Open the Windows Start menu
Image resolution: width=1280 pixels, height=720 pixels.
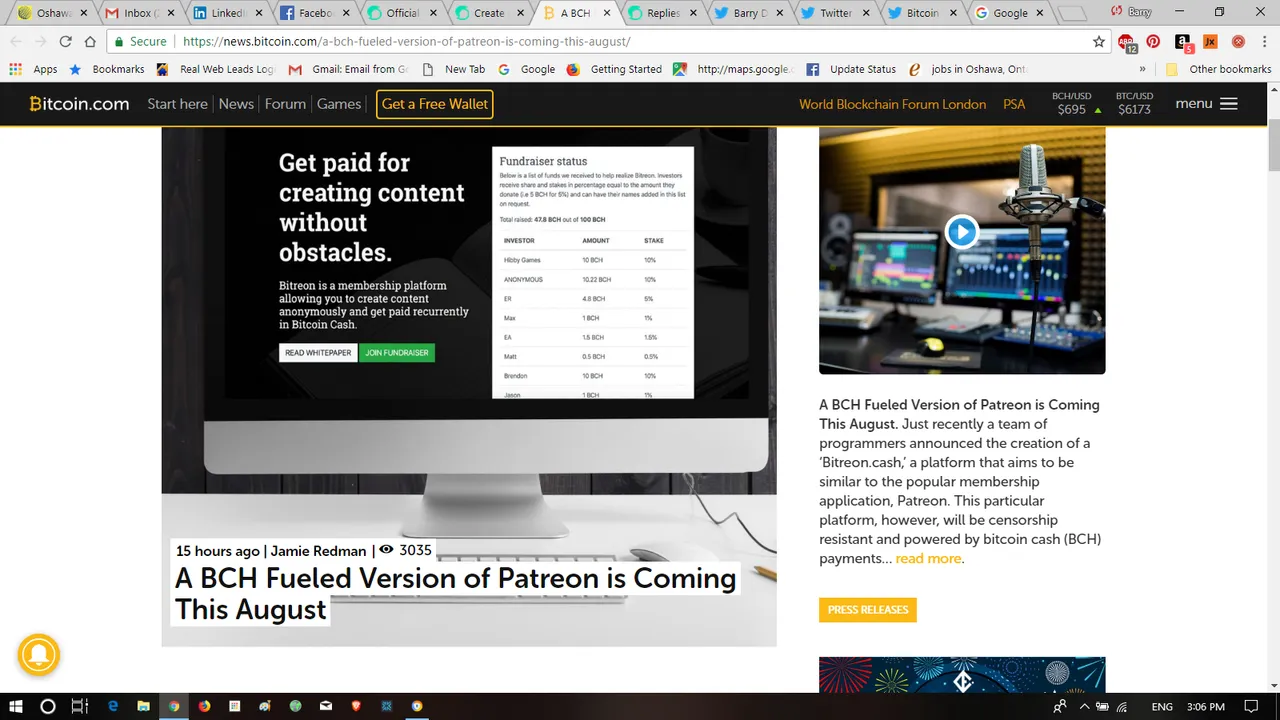coord(16,706)
